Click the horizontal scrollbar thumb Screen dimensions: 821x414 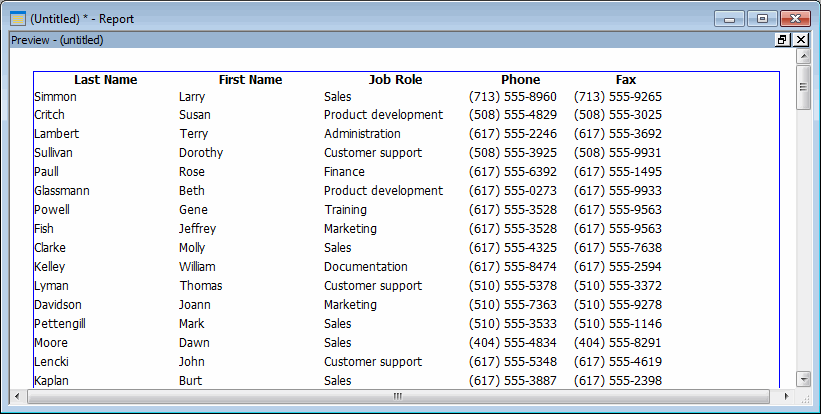pyautogui.click(x=398, y=397)
